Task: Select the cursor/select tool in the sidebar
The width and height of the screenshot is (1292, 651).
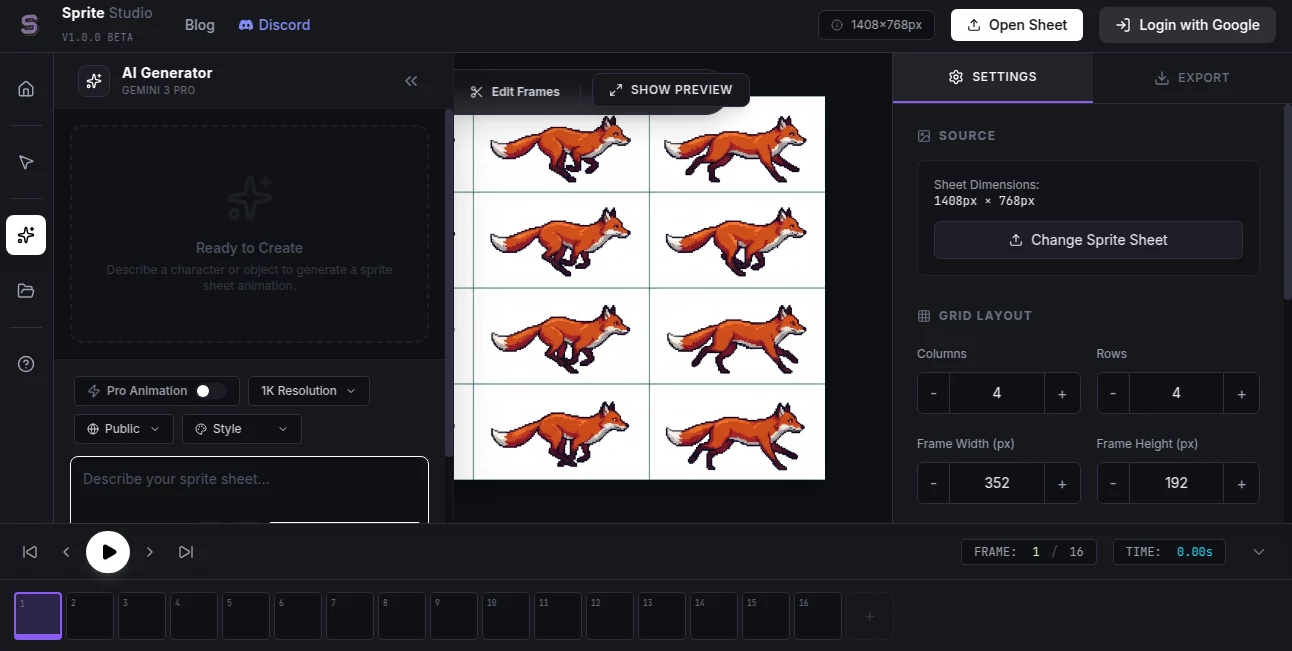Action: [x=26, y=161]
